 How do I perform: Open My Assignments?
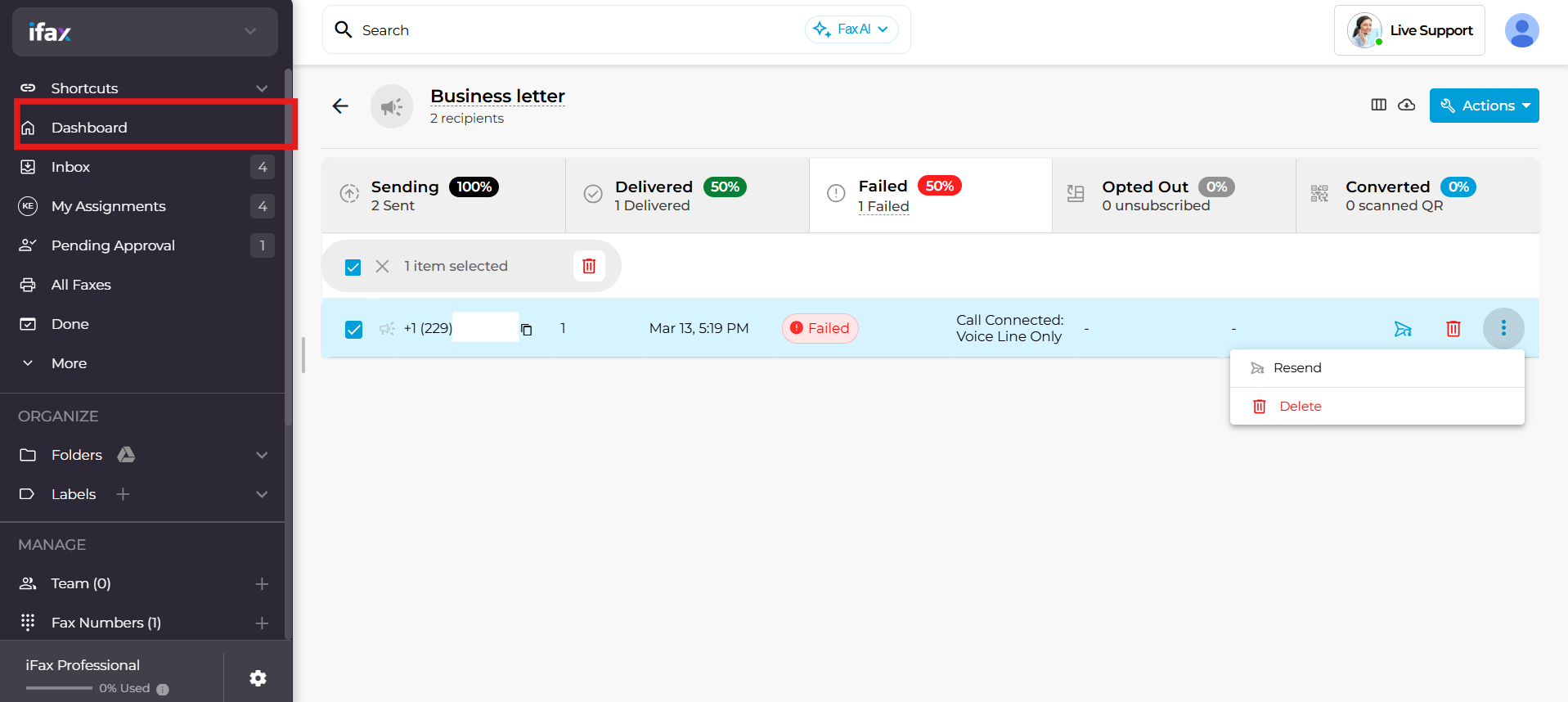(108, 206)
